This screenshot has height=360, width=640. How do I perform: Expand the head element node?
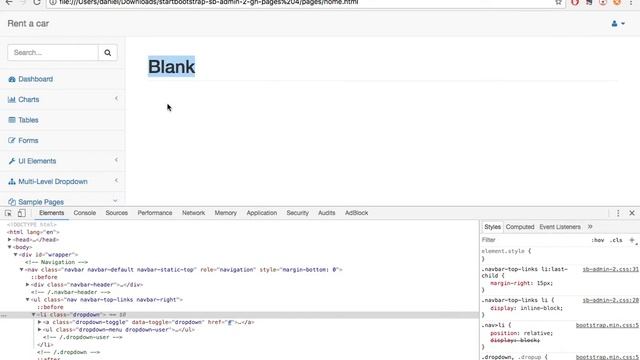coord(9,240)
